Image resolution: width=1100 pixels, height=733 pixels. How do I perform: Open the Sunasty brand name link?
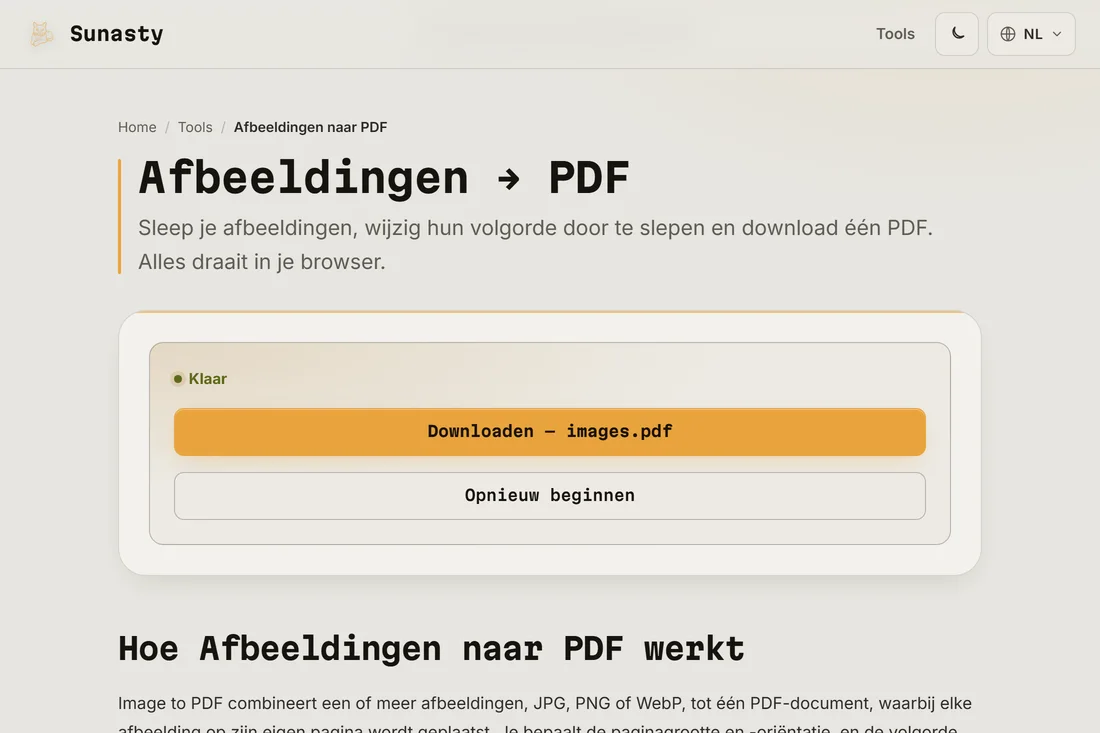tap(116, 34)
